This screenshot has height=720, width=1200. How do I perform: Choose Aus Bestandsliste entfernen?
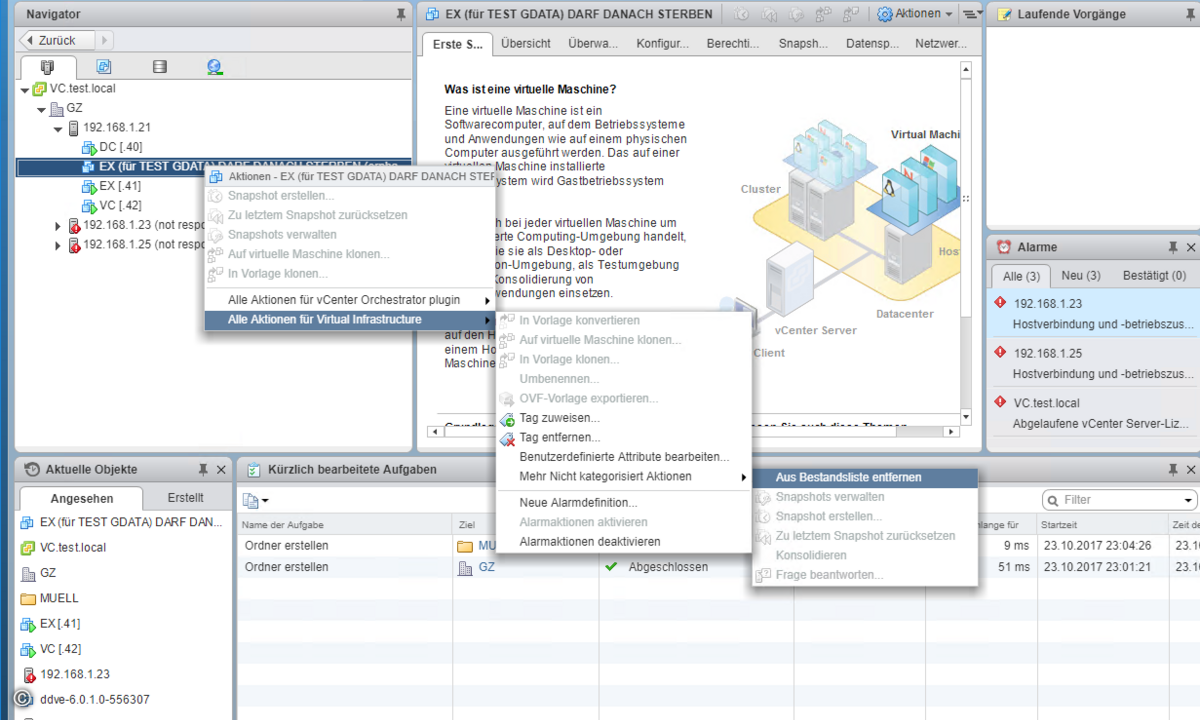(x=865, y=478)
